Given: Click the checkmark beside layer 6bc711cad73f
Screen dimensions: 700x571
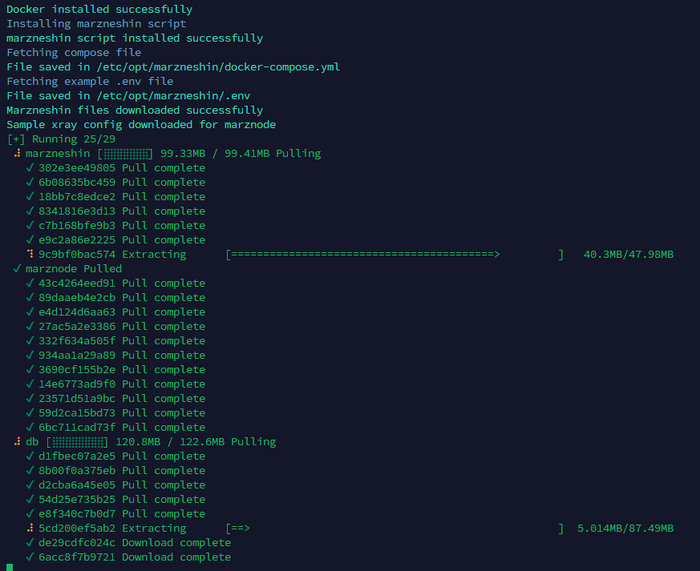Looking at the screenshot, I should tap(30, 427).
